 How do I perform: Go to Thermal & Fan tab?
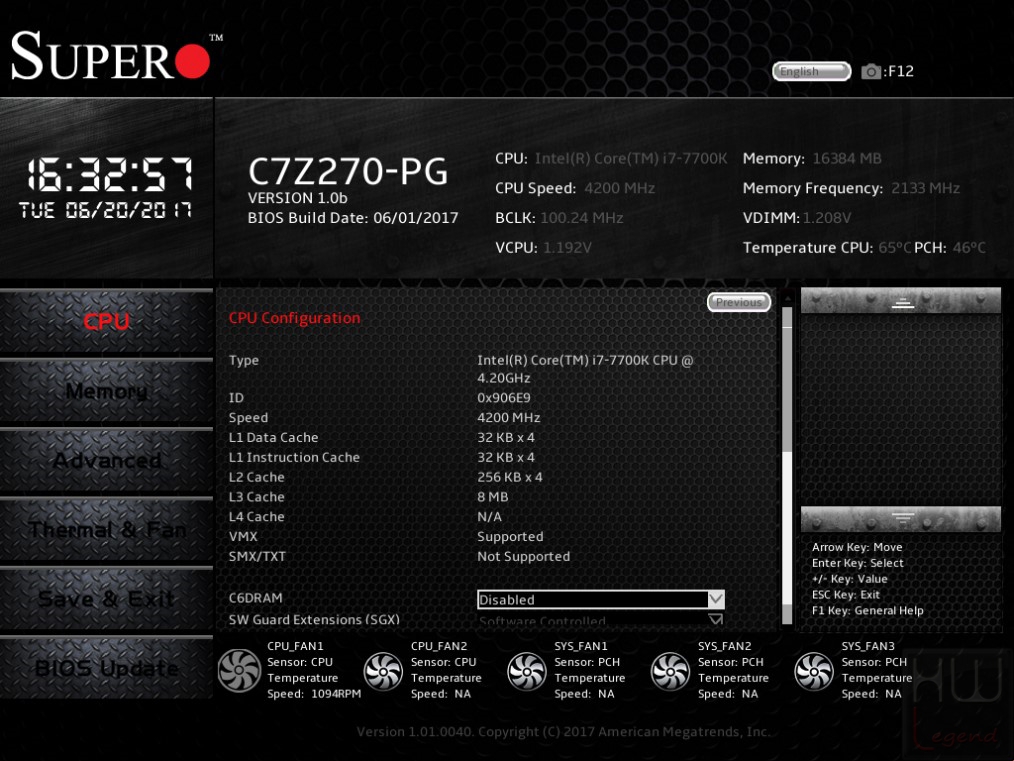(106, 530)
